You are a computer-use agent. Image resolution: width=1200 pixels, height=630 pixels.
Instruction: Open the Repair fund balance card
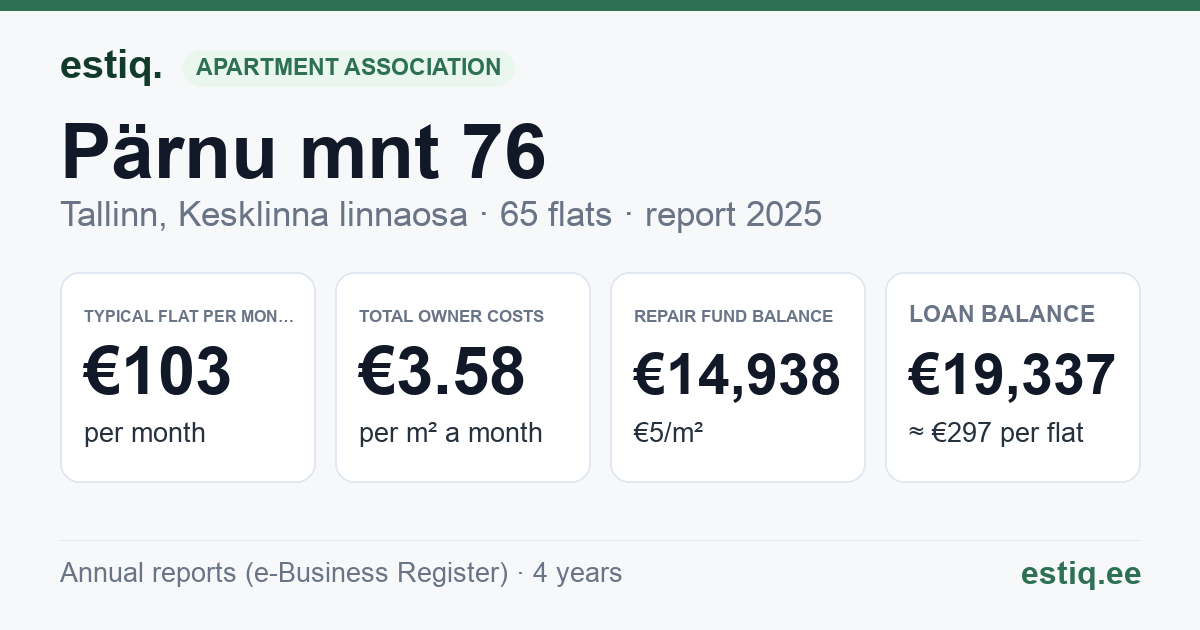click(x=738, y=377)
